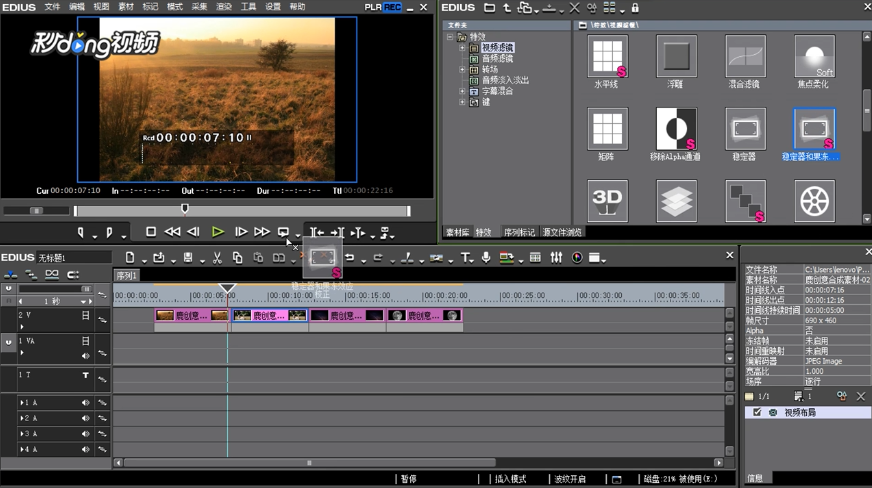Expand the 视频滤镜 tree node
The width and height of the screenshot is (872, 488).
pos(462,48)
